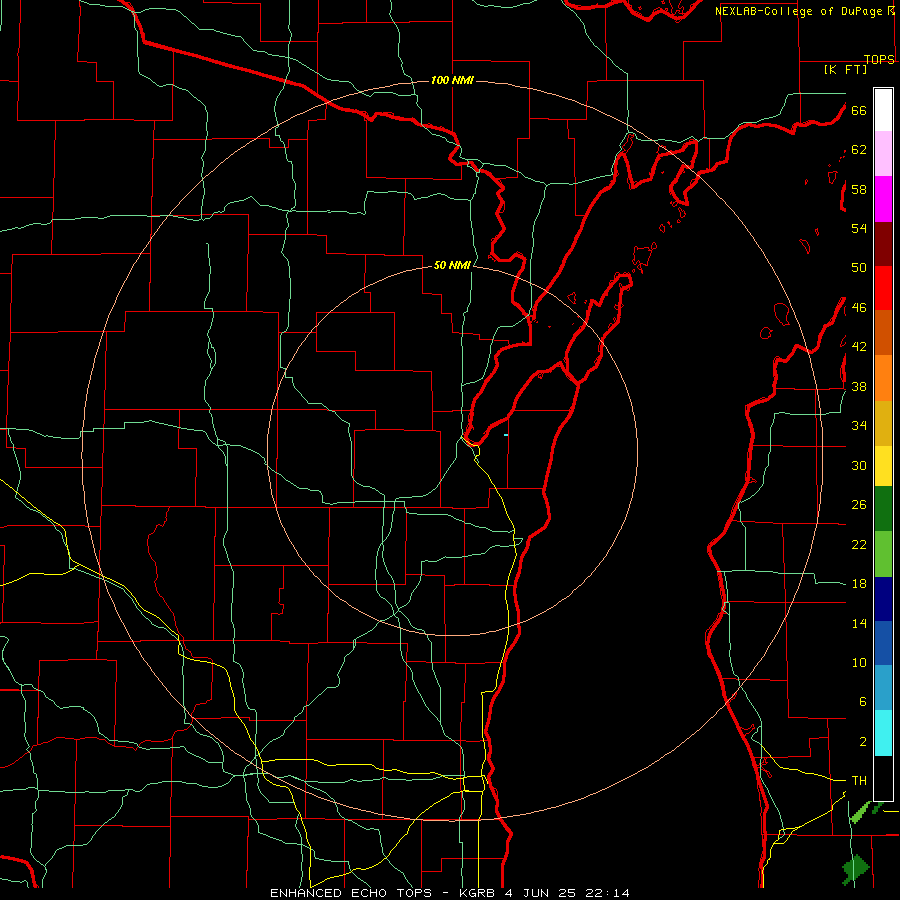Click the legend "TH" threshold label
The image size is (900, 900).
[859, 781]
